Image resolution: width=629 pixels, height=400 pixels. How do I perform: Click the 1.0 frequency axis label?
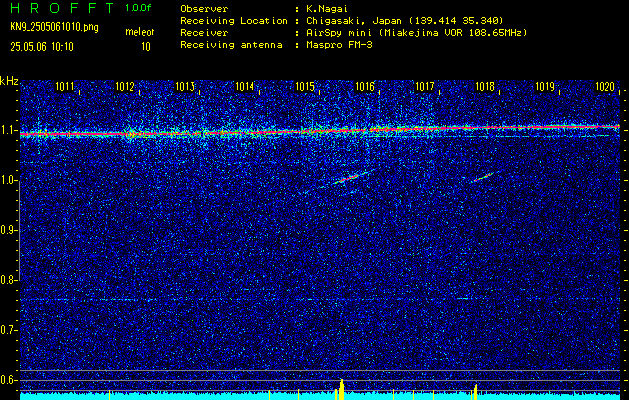(8, 181)
